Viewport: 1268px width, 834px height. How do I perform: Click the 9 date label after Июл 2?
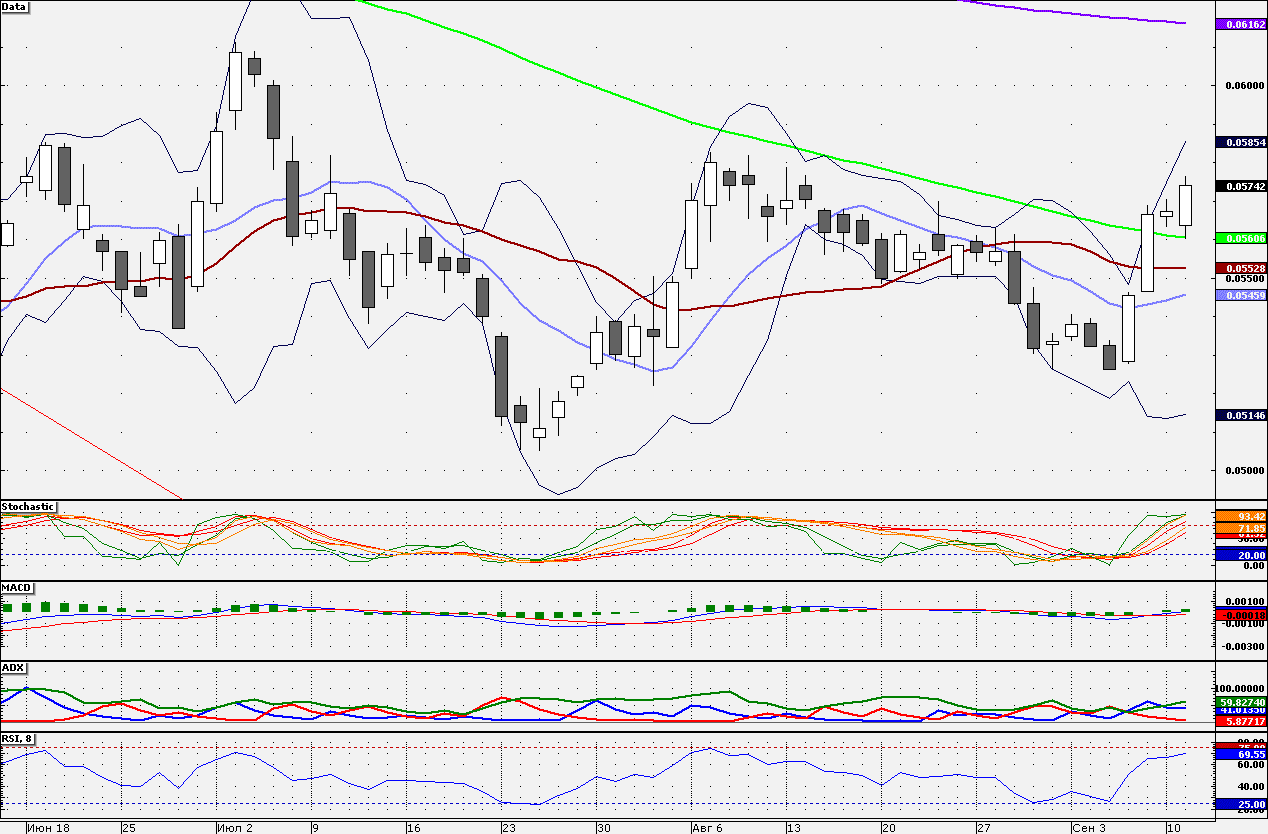click(x=314, y=828)
